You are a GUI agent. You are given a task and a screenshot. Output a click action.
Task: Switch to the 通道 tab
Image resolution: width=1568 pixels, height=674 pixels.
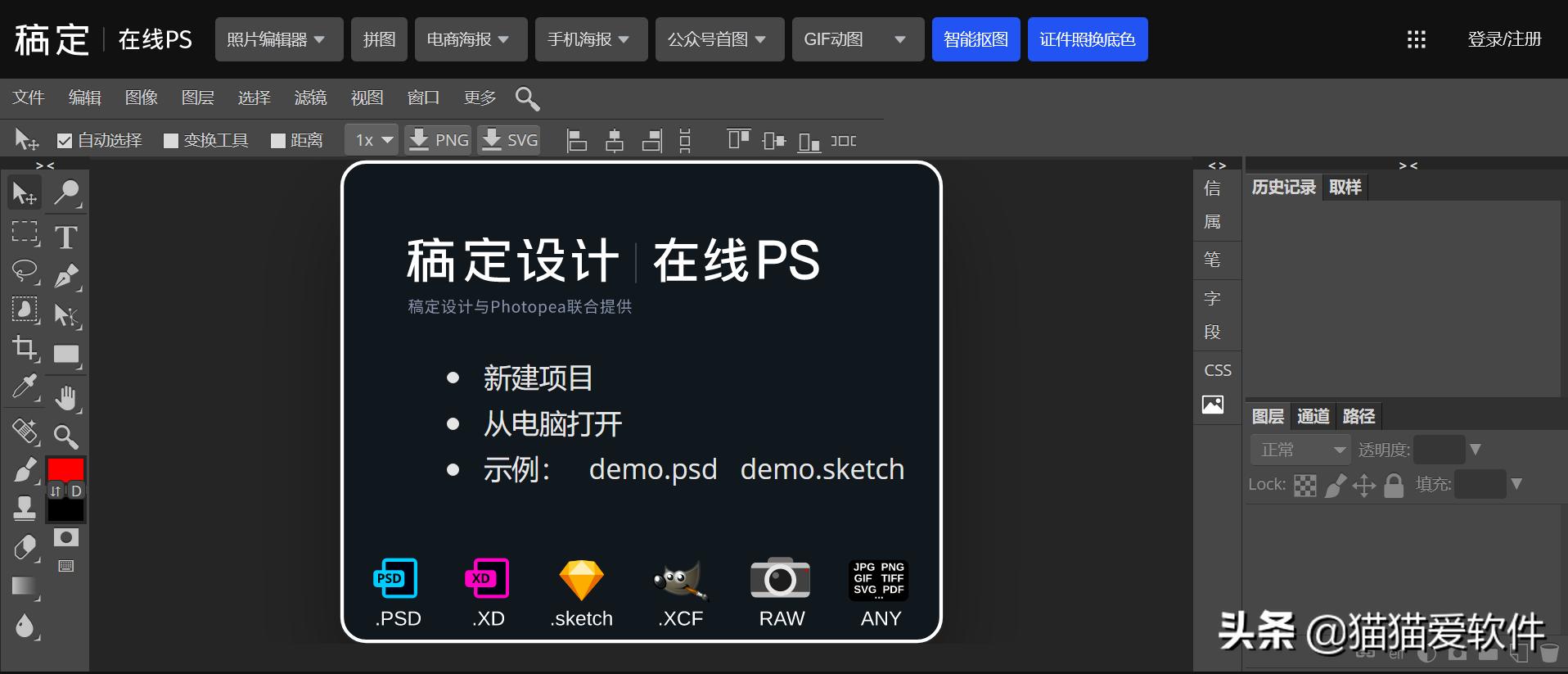pos(1313,417)
